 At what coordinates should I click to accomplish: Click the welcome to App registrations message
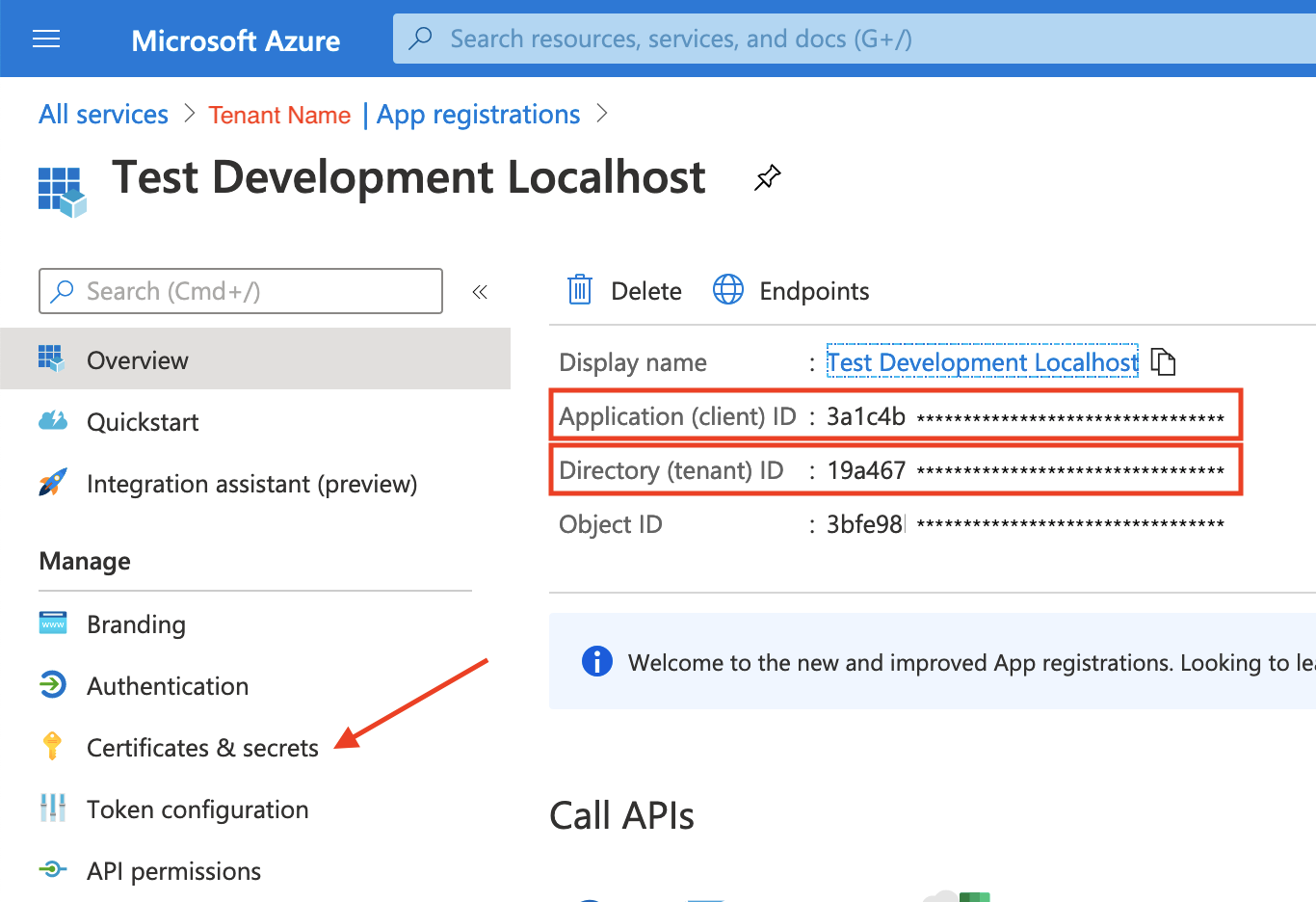[971, 663]
